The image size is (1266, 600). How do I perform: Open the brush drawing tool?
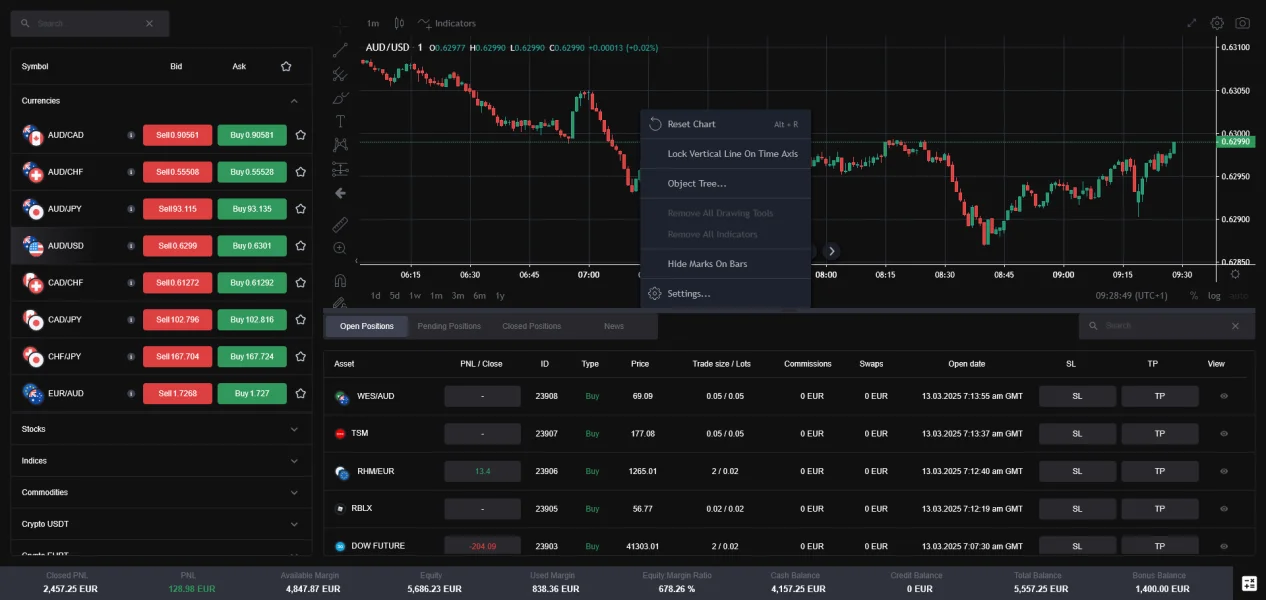[x=340, y=97]
